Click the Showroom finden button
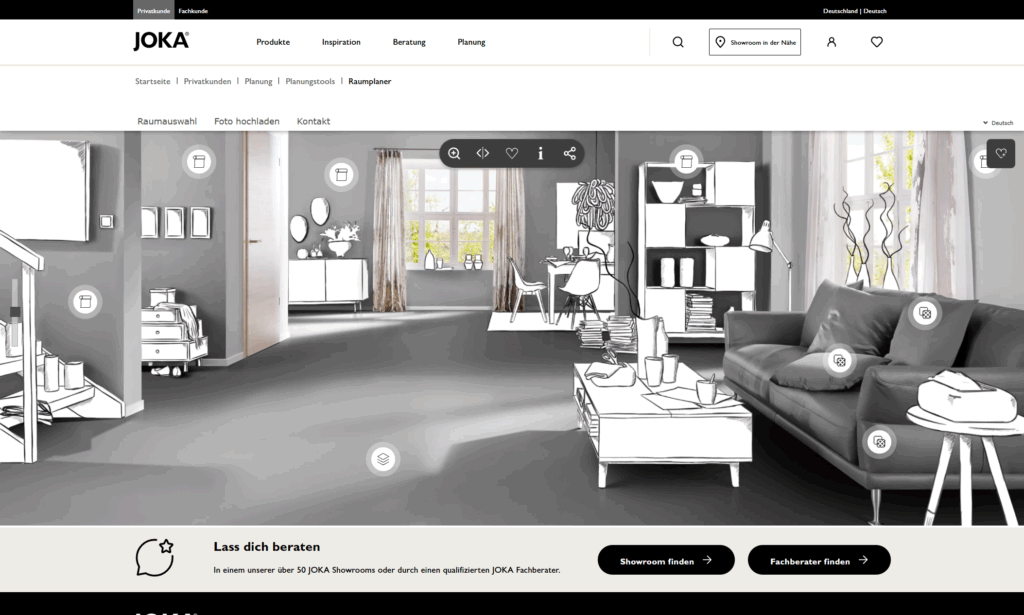This screenshot has height=615, width=1024. [x=666, y=561]
